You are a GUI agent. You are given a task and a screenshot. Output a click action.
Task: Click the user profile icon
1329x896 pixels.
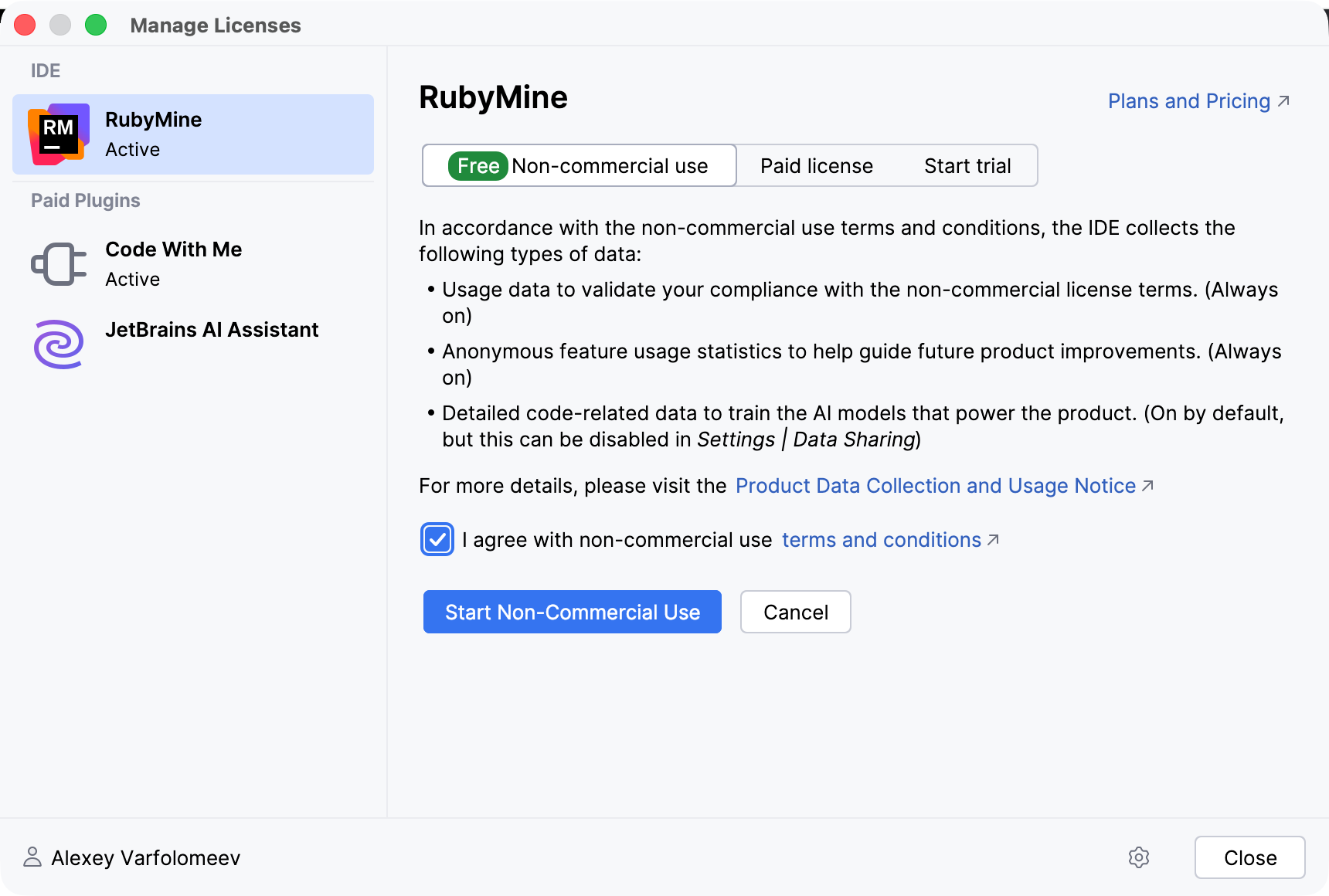tap(32, 857)
